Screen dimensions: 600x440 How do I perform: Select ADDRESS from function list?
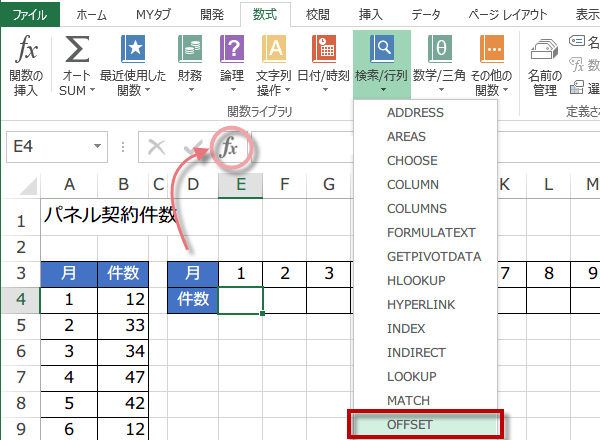pyautogui.click(x=425, y=112)
